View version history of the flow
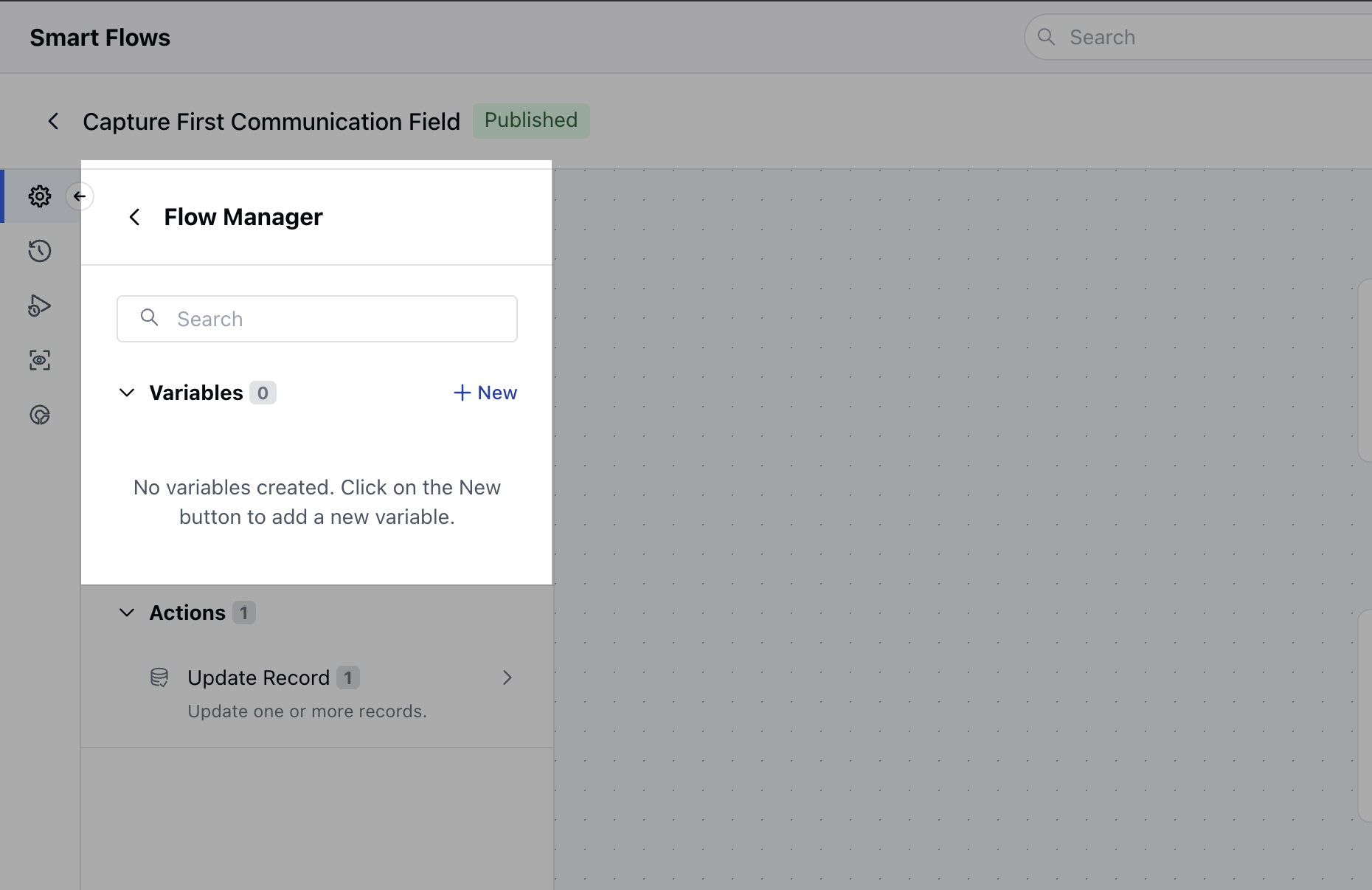 (40, 251)
